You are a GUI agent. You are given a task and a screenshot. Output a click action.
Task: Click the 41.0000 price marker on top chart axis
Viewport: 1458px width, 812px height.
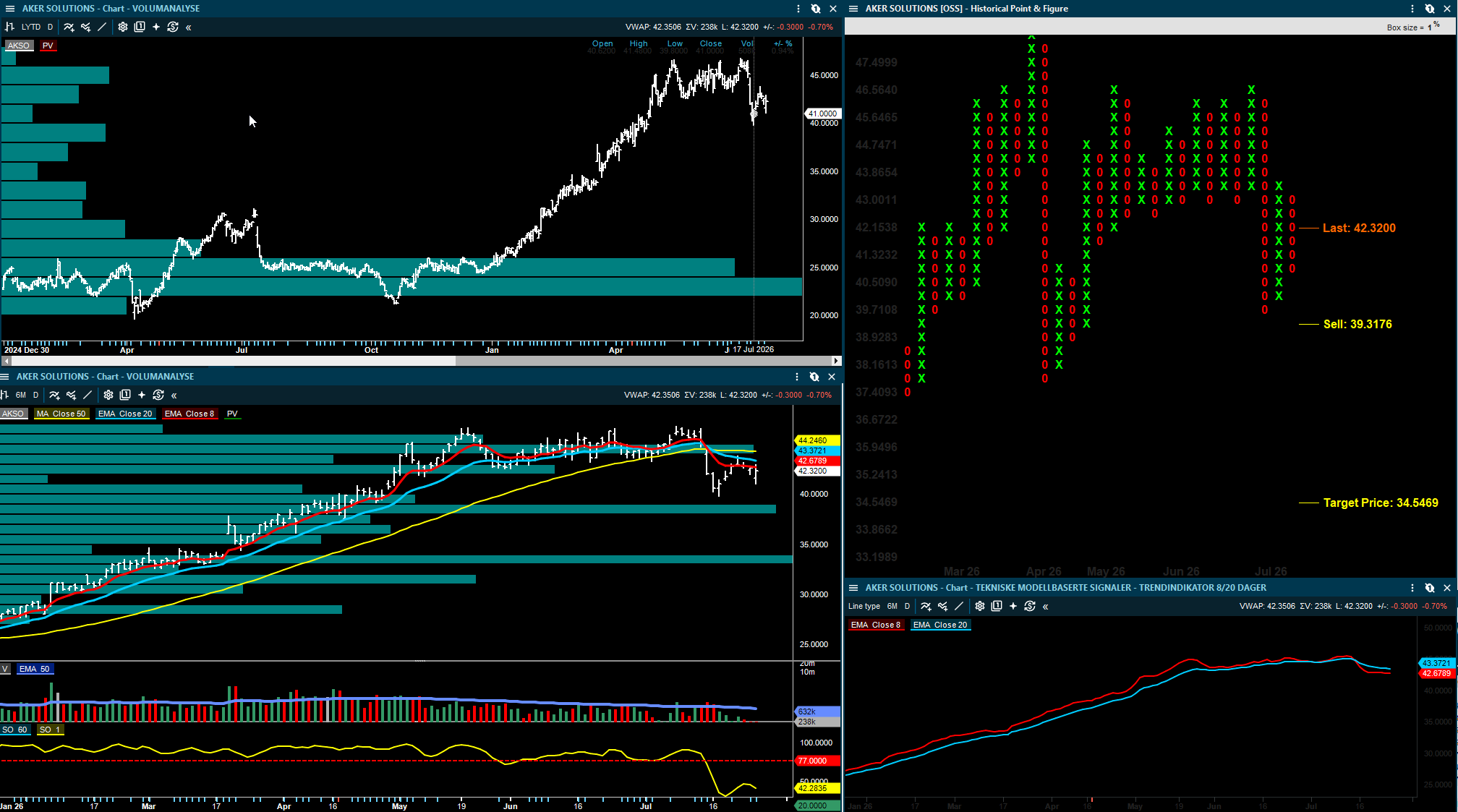823,114
